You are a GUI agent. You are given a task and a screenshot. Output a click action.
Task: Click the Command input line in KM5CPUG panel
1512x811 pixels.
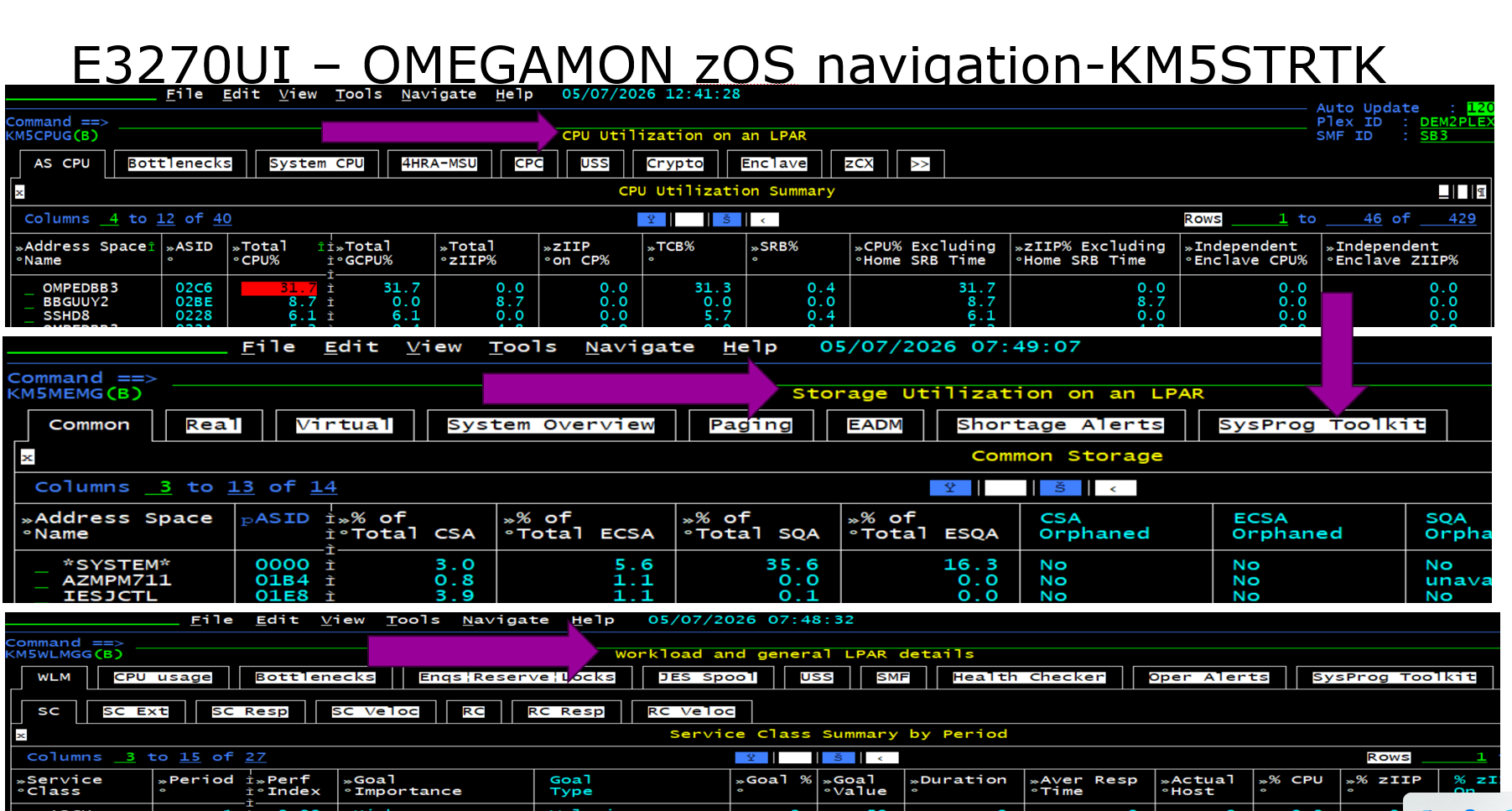[x=711, y=124]
